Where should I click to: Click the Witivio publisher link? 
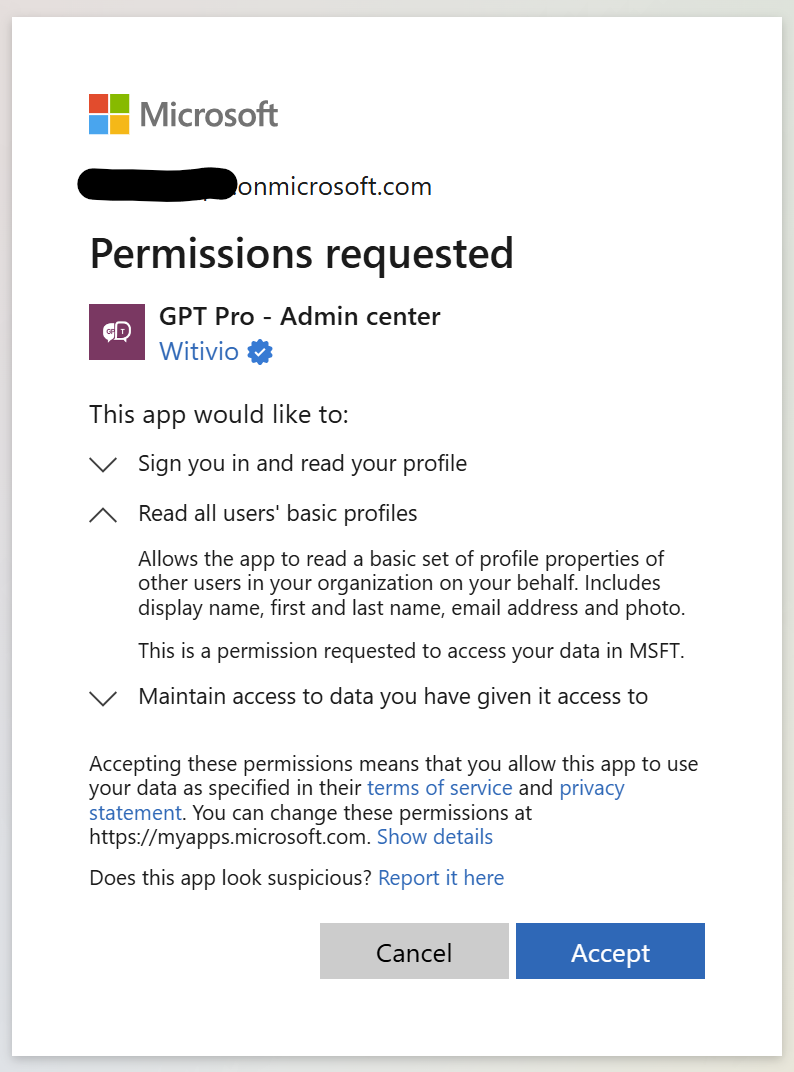pyautogui.click(x=199, y=351)
